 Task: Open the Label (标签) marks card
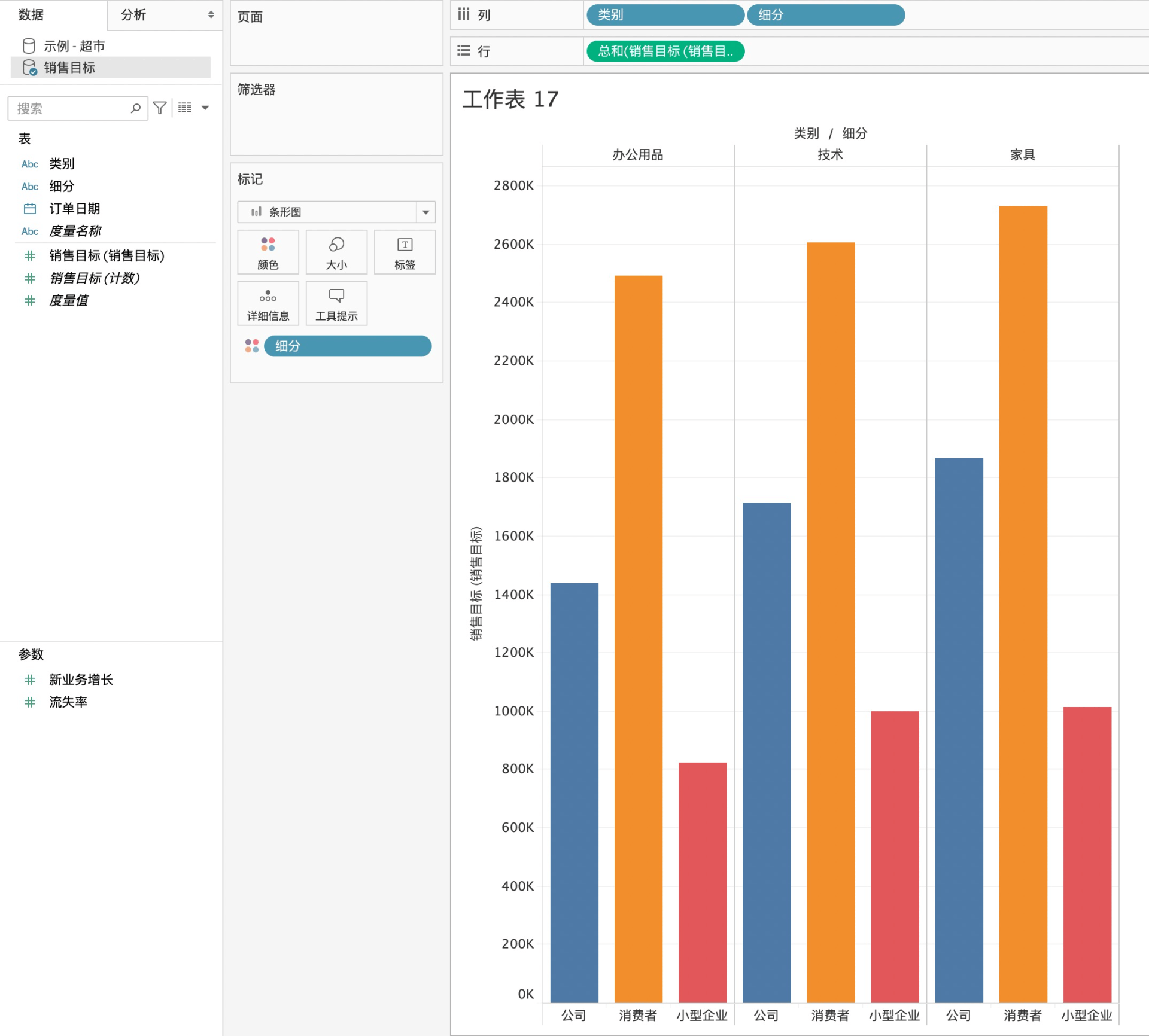pos(405,252)
